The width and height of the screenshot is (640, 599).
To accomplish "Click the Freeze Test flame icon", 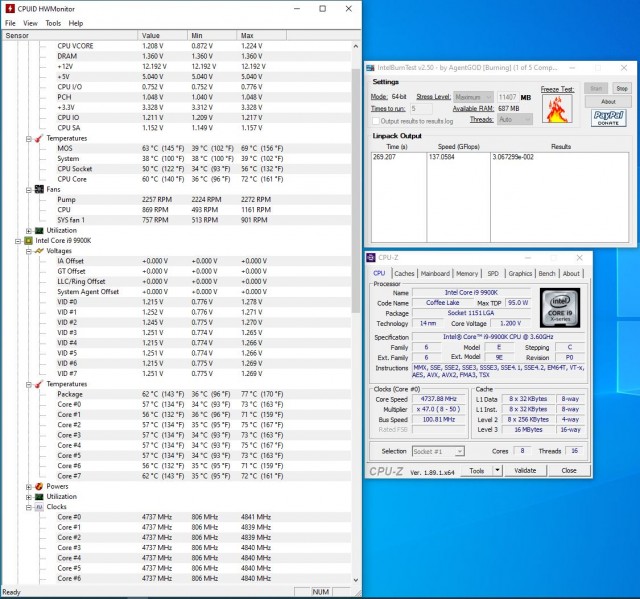I will point(556,107).
